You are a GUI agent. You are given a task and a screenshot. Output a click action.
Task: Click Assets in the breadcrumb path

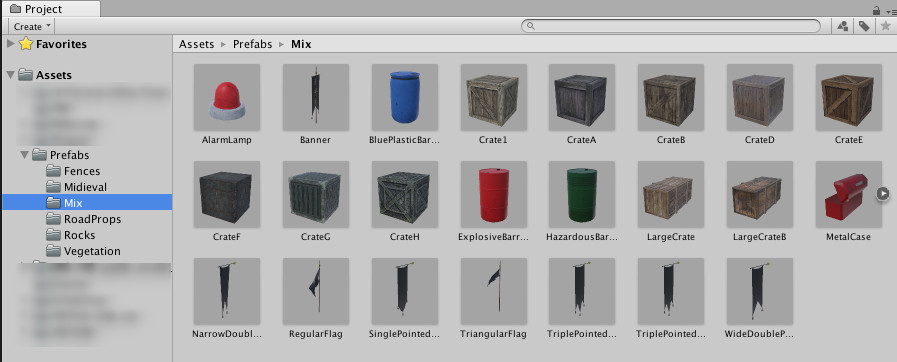tap(196, 44)
